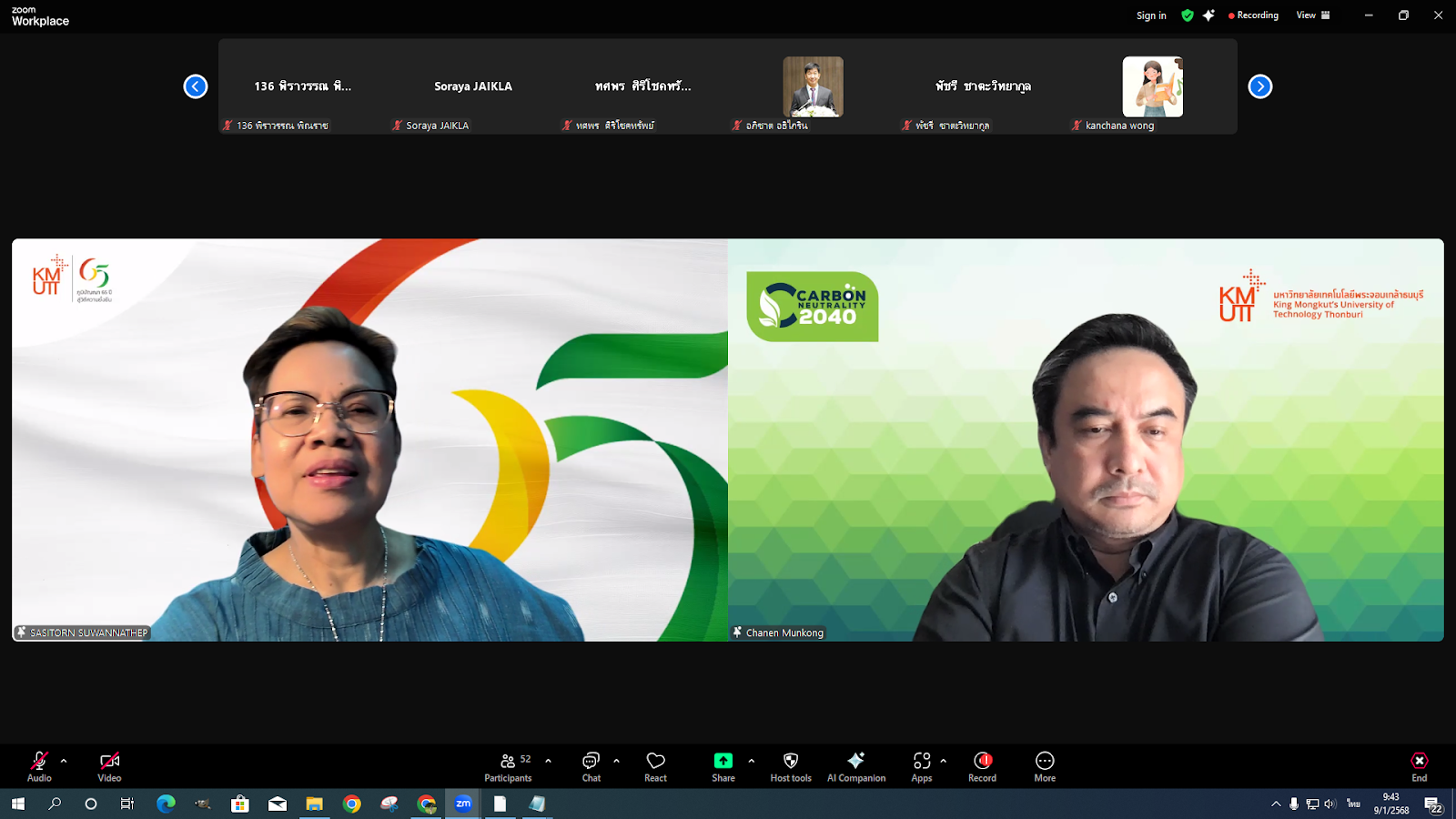1456x819 pixels.
Task: Click the AI sparkle icon in title bar
Action: (1208, 15)
